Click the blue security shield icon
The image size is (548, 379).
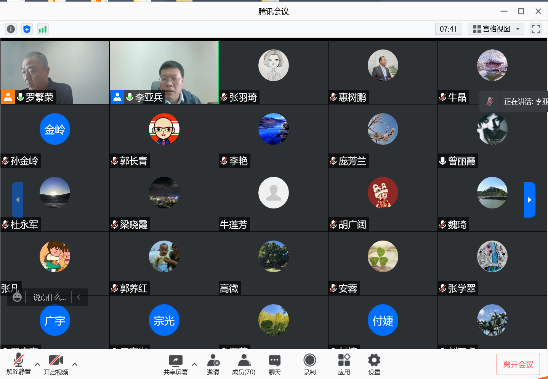point(27,29)
